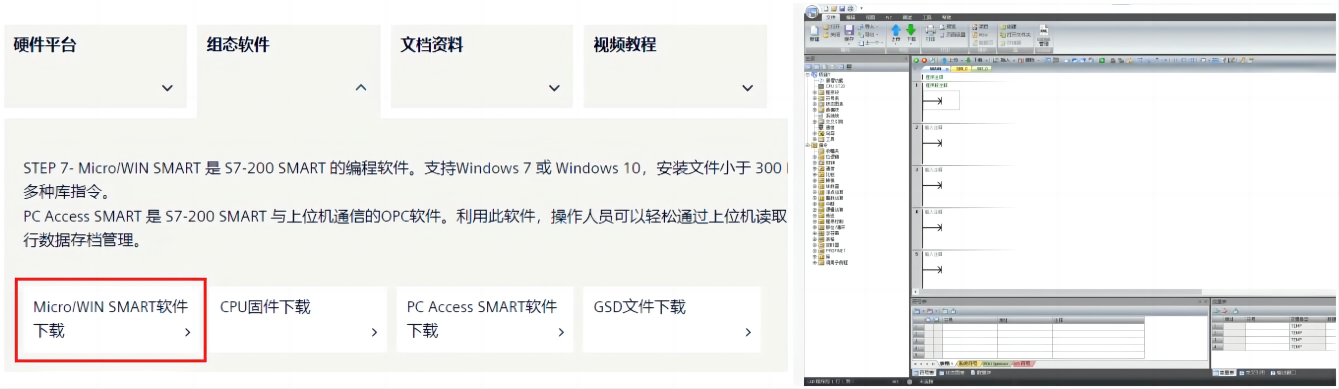1339x389 pixels.
Task: Click quick-access Print icon in title bar
Action: coord(850,8)
